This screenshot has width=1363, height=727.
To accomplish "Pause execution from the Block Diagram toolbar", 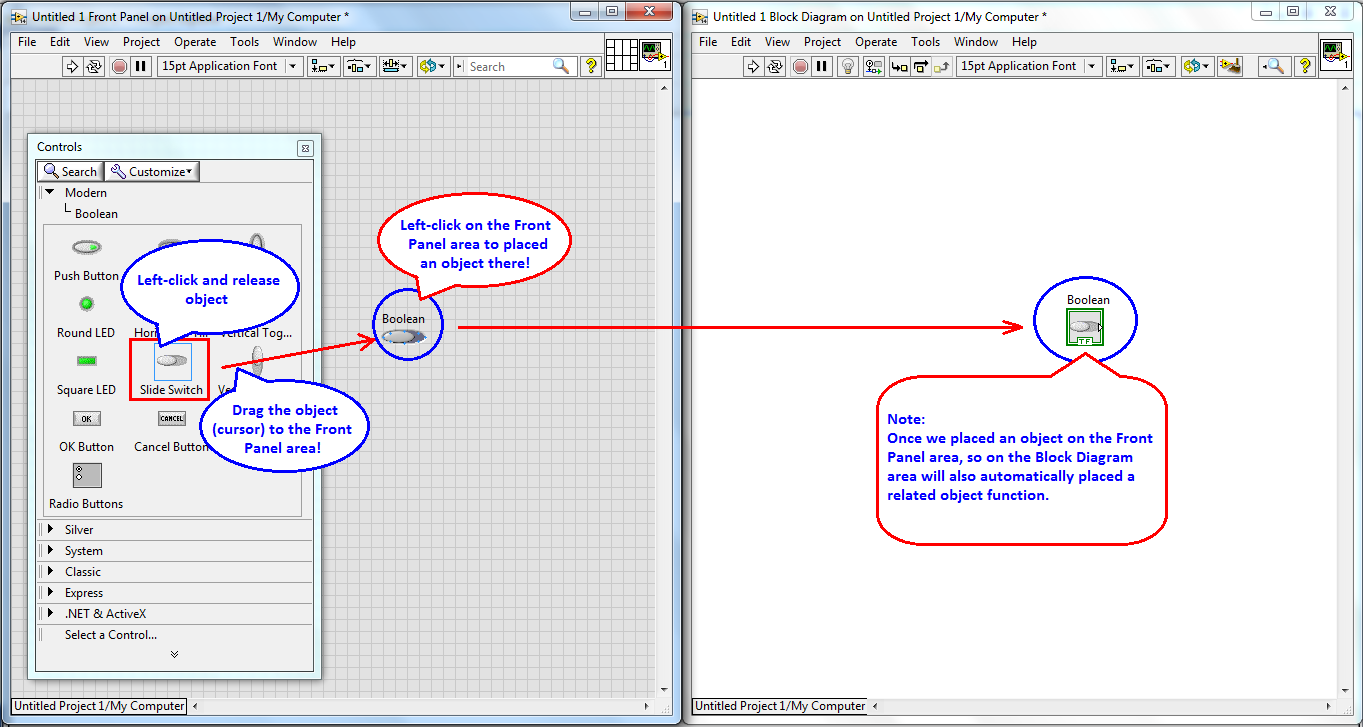I will 823,66.
